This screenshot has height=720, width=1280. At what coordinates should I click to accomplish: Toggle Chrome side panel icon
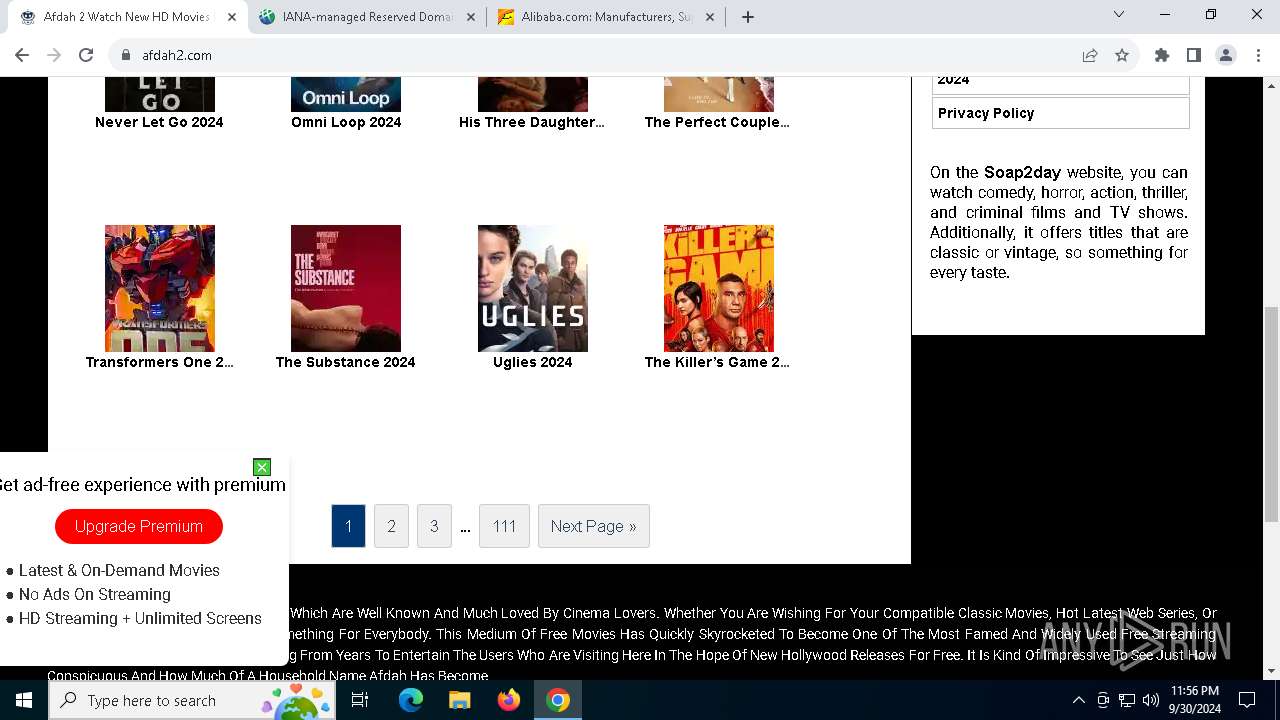point(1194,55)
